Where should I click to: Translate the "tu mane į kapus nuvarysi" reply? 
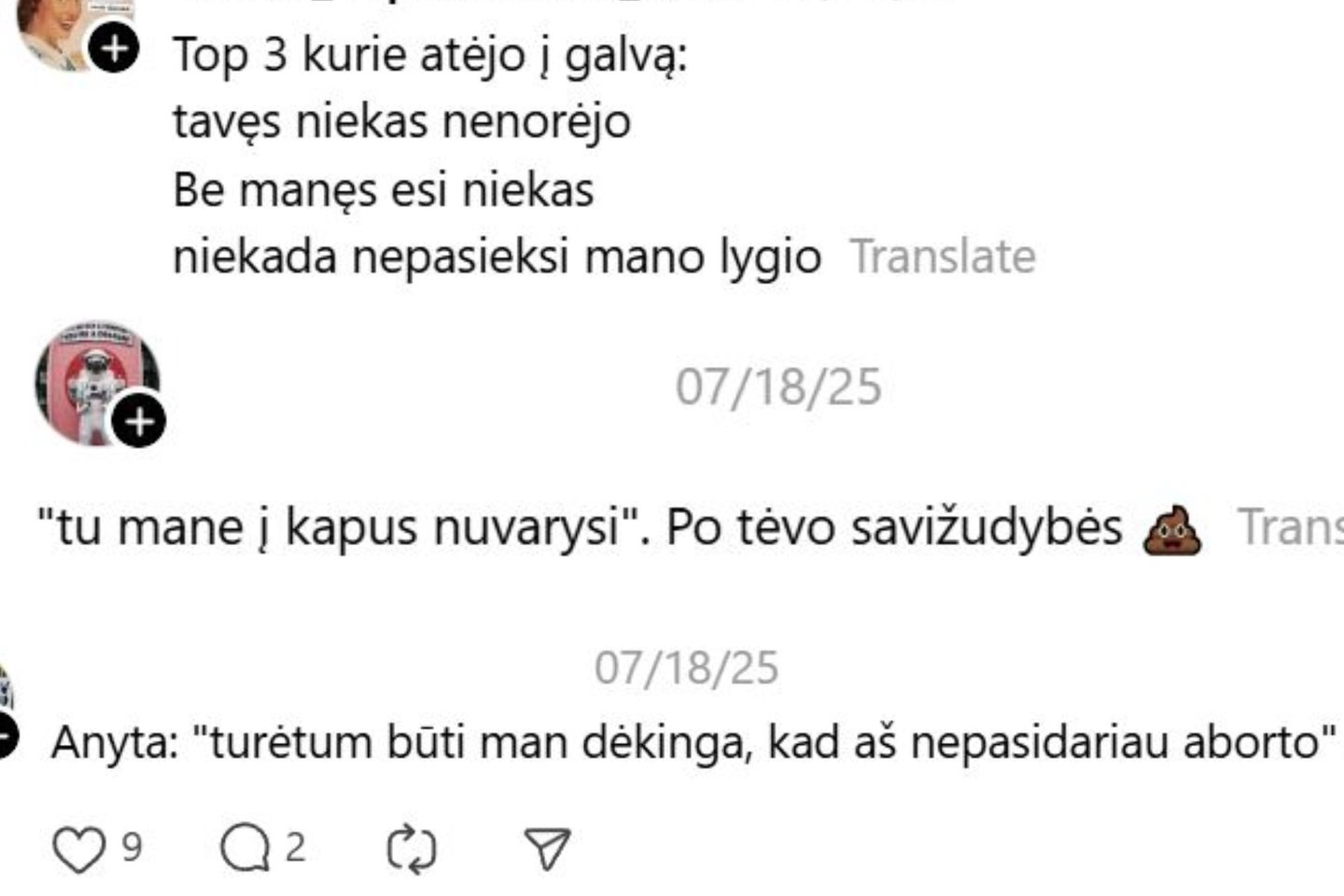point(1290,527)
